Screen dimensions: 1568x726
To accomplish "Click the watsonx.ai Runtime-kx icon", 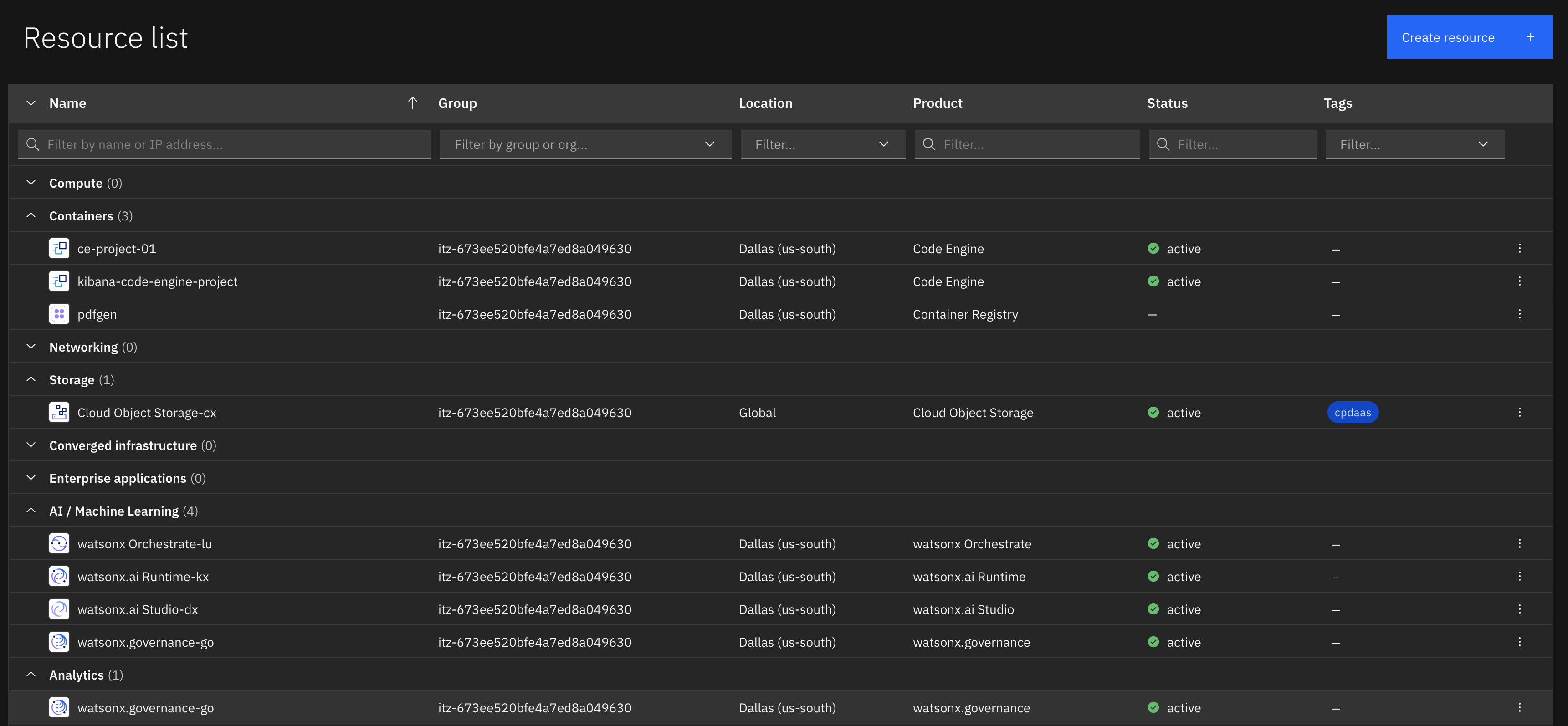I will (59, 576).
